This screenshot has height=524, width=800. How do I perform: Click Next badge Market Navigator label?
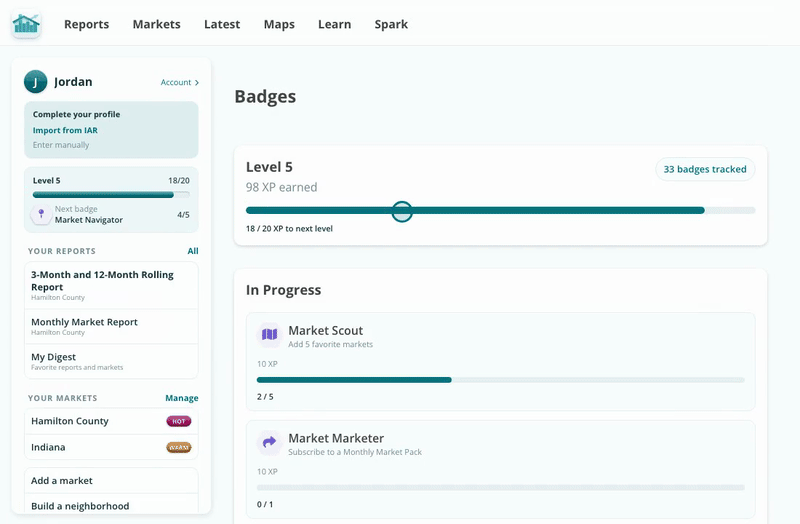pyautogui.click(x=89, y=214)
